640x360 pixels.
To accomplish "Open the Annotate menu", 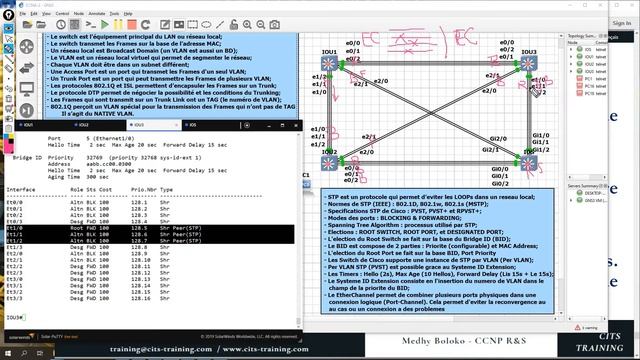I will pyautogui.click(x=97, y=13).
